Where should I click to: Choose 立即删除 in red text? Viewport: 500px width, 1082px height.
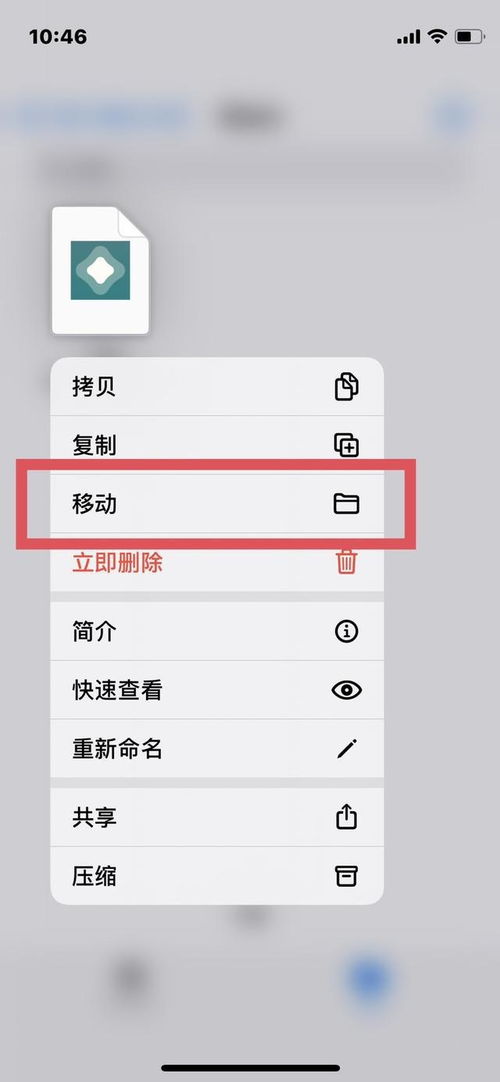click(117, 563)
